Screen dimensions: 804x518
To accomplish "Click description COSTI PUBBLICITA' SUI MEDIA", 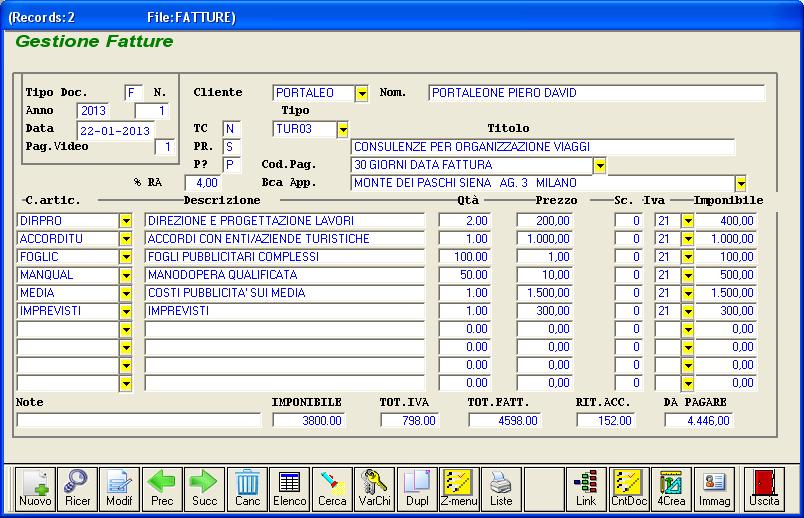I will pos(285,292).
